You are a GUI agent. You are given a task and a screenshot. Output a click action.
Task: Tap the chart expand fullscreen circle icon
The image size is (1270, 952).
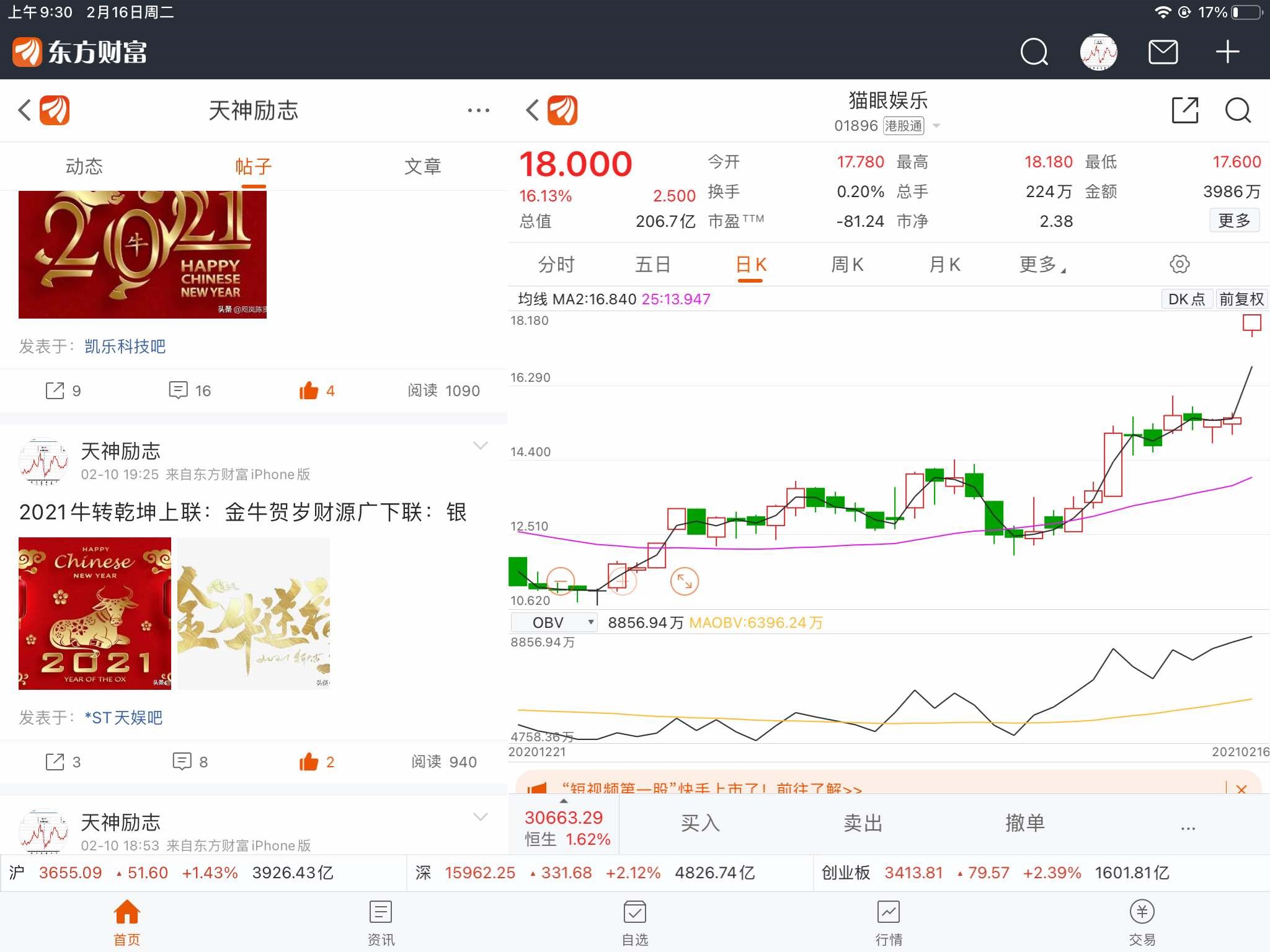click(x=685, y=581)
